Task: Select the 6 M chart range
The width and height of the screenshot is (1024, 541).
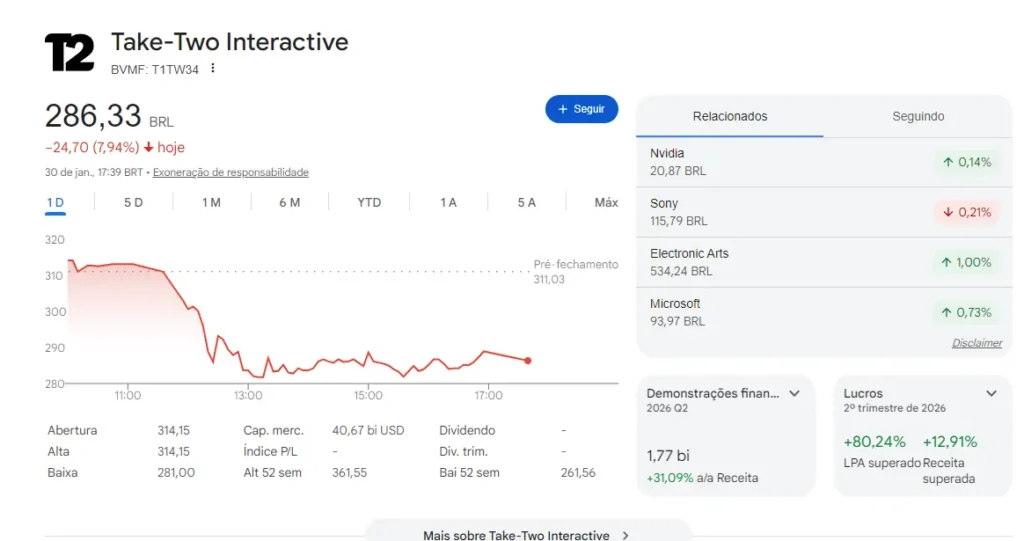Action: [289, 203]
